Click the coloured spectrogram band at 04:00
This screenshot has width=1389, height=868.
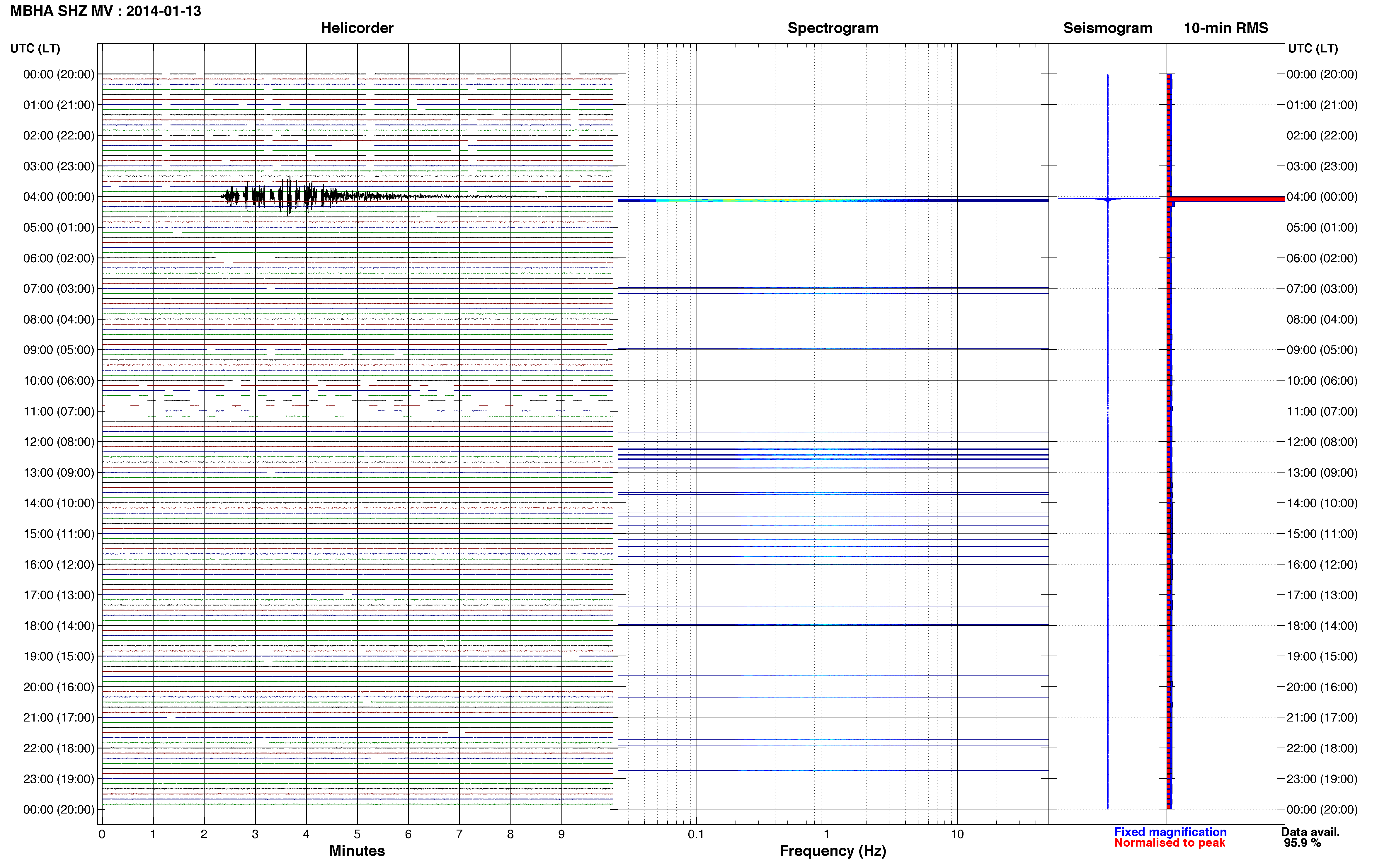click(833, 200)
